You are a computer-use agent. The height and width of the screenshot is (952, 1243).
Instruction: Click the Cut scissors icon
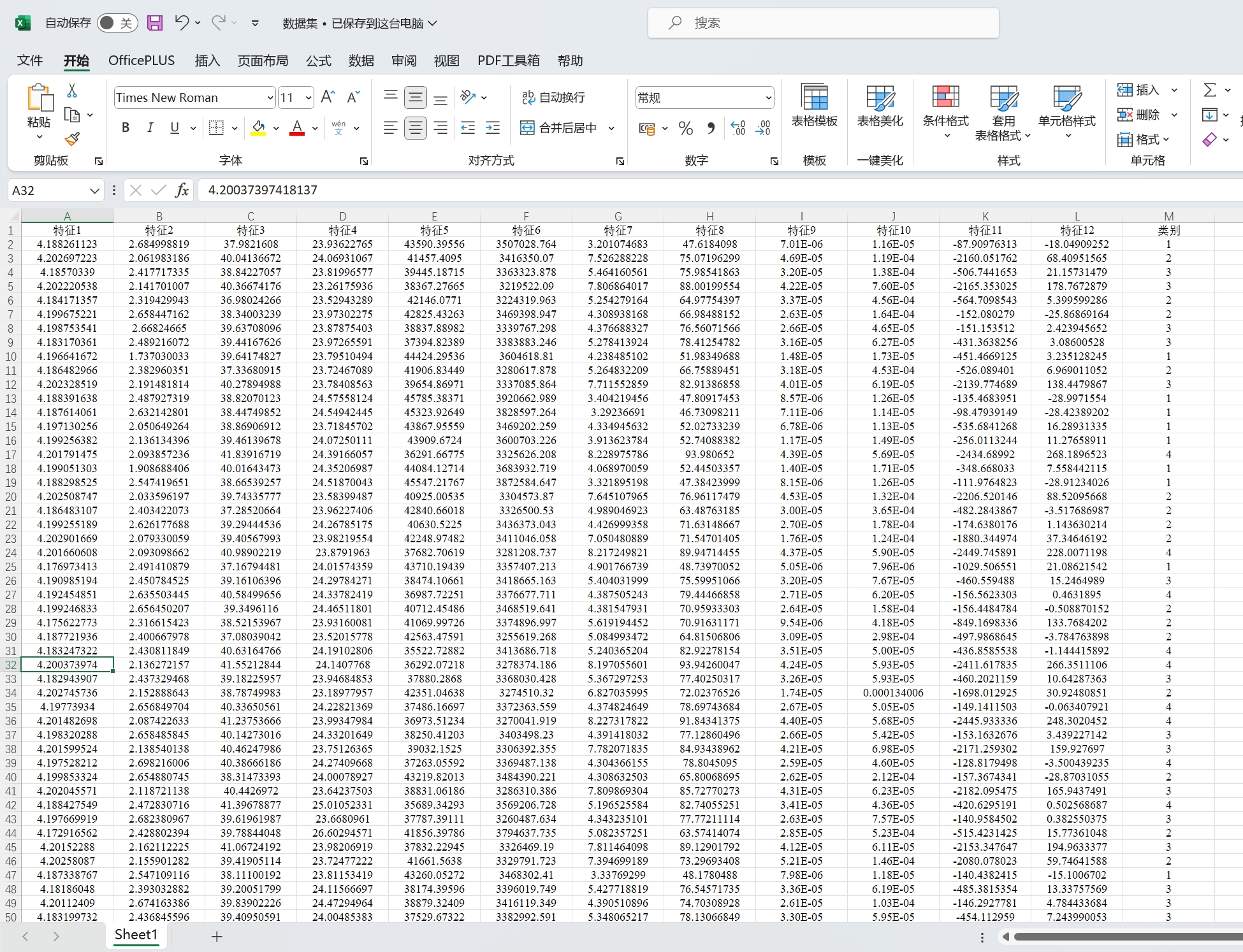click(x=72, y=90)
